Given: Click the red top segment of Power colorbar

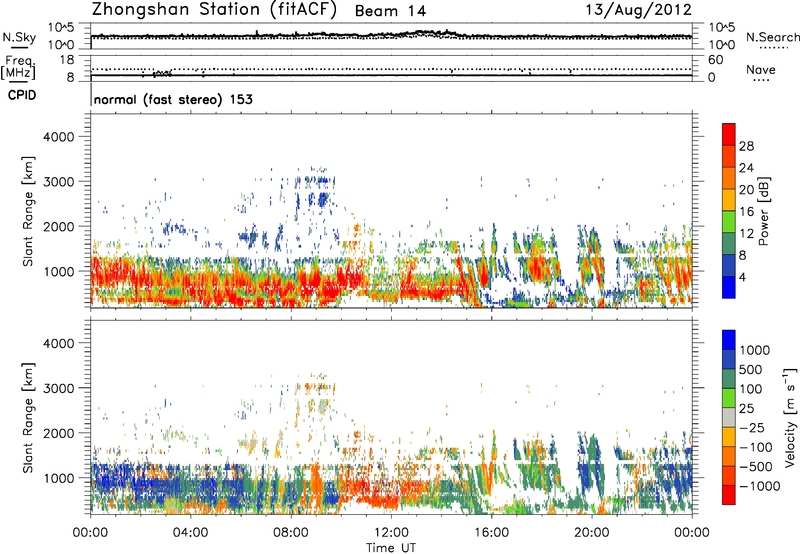Looking at the screenshot, I should pos(729,134).
